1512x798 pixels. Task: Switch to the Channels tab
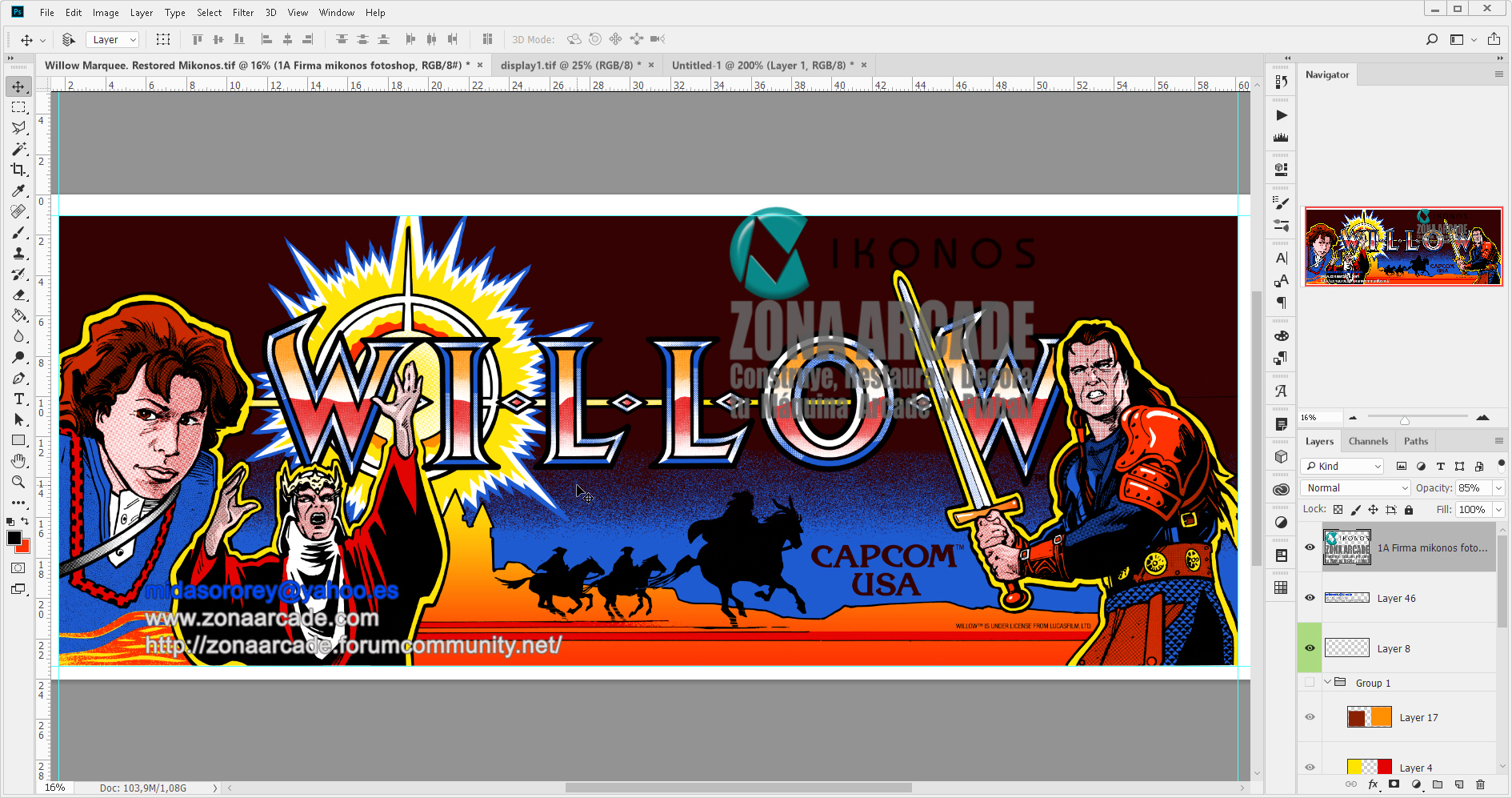tap(1368, 441)
